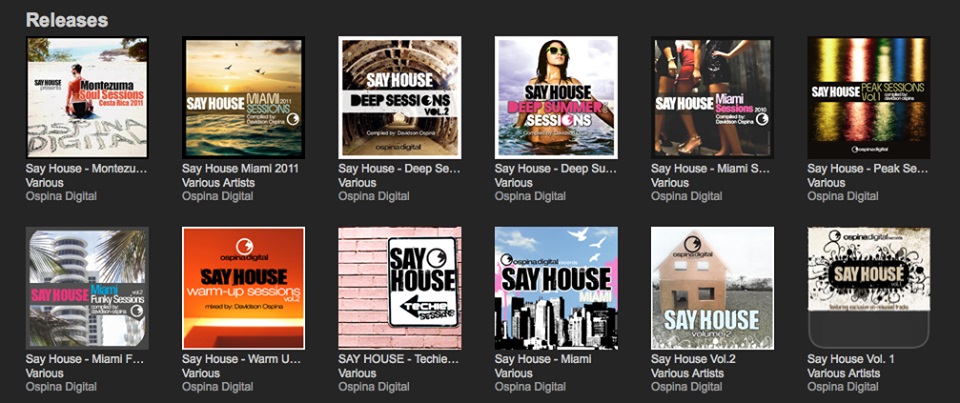Open the Deep Summer Sessions album artwork

coord(556,97)
